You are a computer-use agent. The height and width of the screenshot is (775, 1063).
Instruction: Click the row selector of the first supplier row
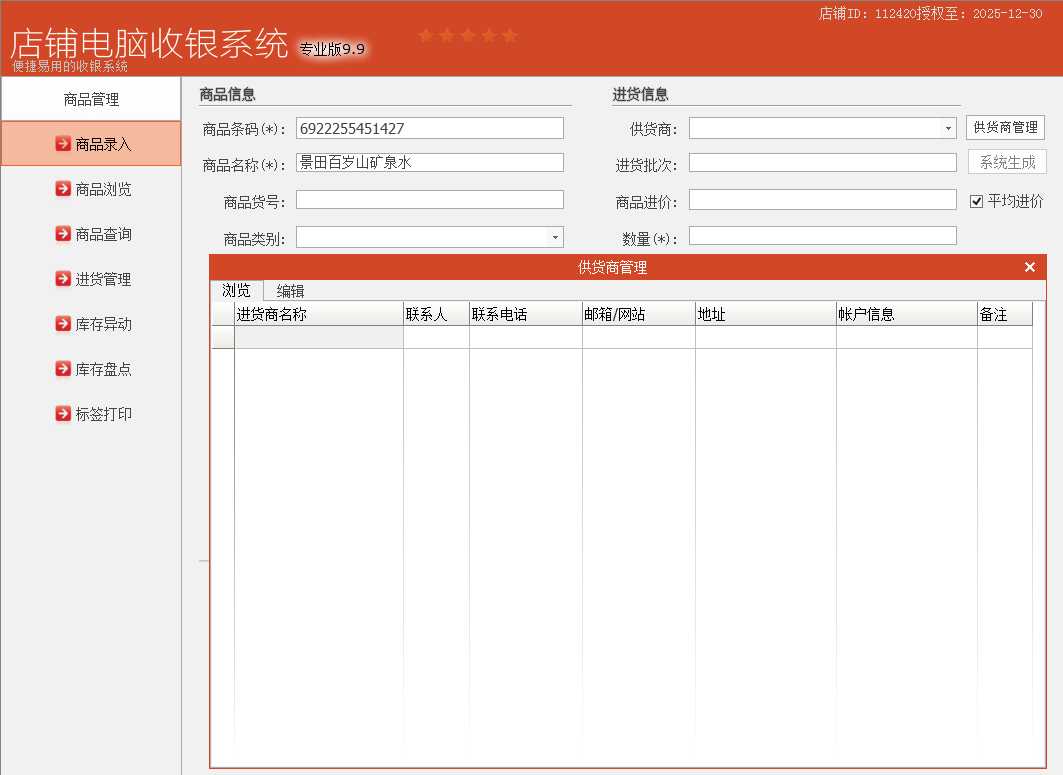[223, 338]
